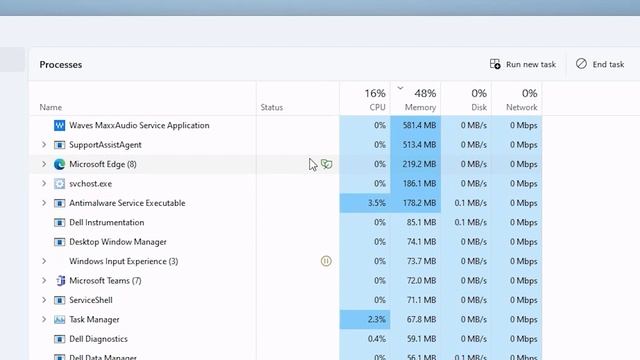
Task: Click the svchost.exe gear icon
Action: [60, 184]
